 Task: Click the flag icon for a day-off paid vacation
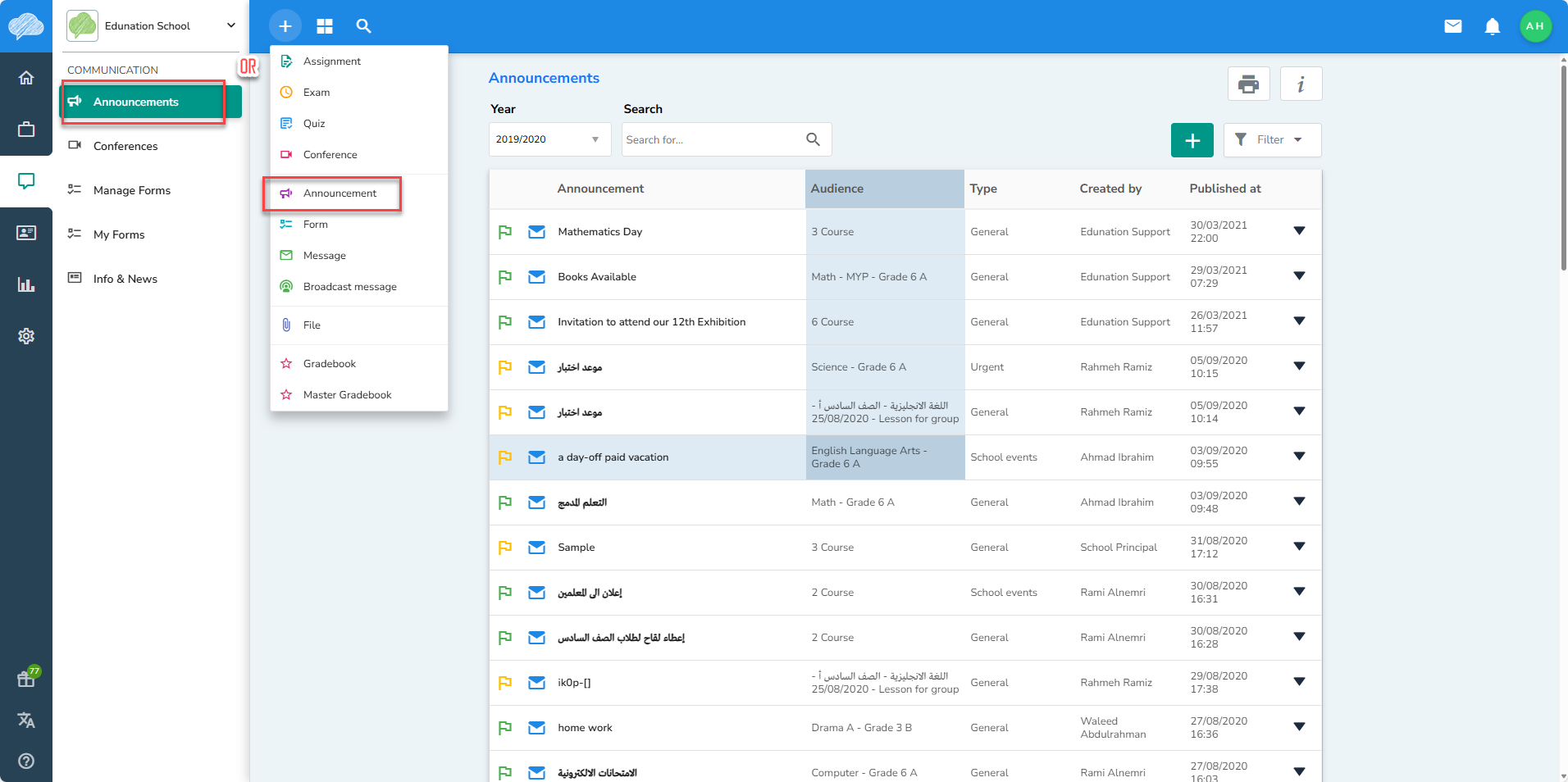[505, 457]
